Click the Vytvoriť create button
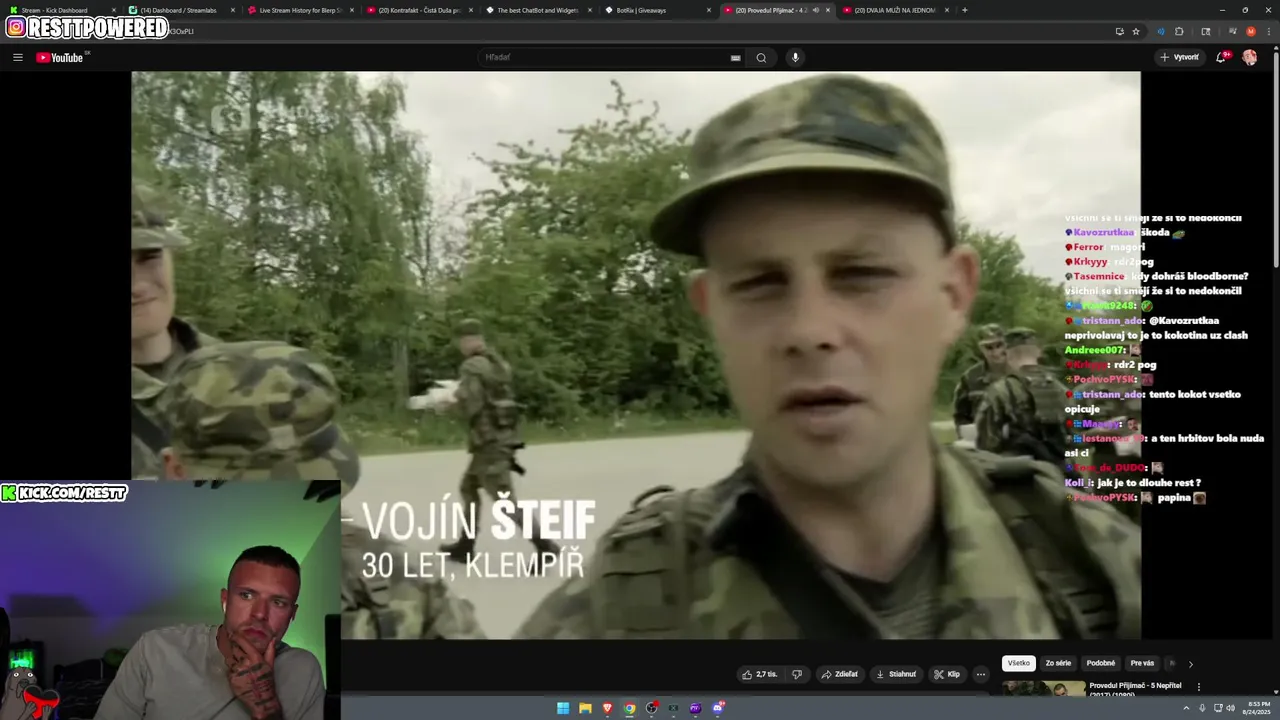The height and width of the screenshot is (720, 1280). tap(1179, 57)
